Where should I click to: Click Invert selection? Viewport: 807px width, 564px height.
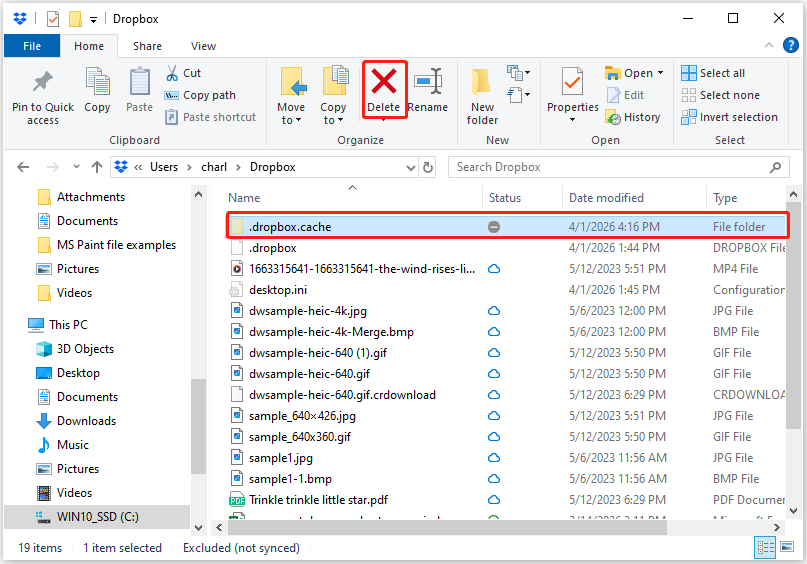click(x=729, y=117)
